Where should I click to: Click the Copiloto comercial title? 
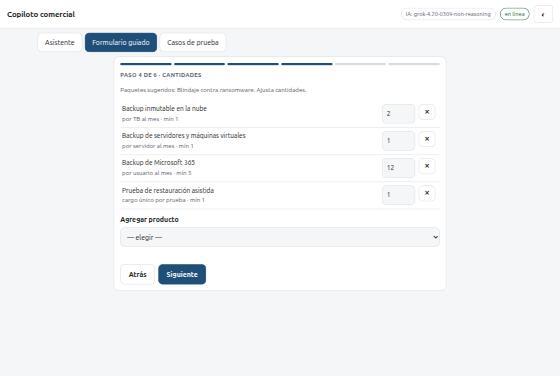[41, 14]
